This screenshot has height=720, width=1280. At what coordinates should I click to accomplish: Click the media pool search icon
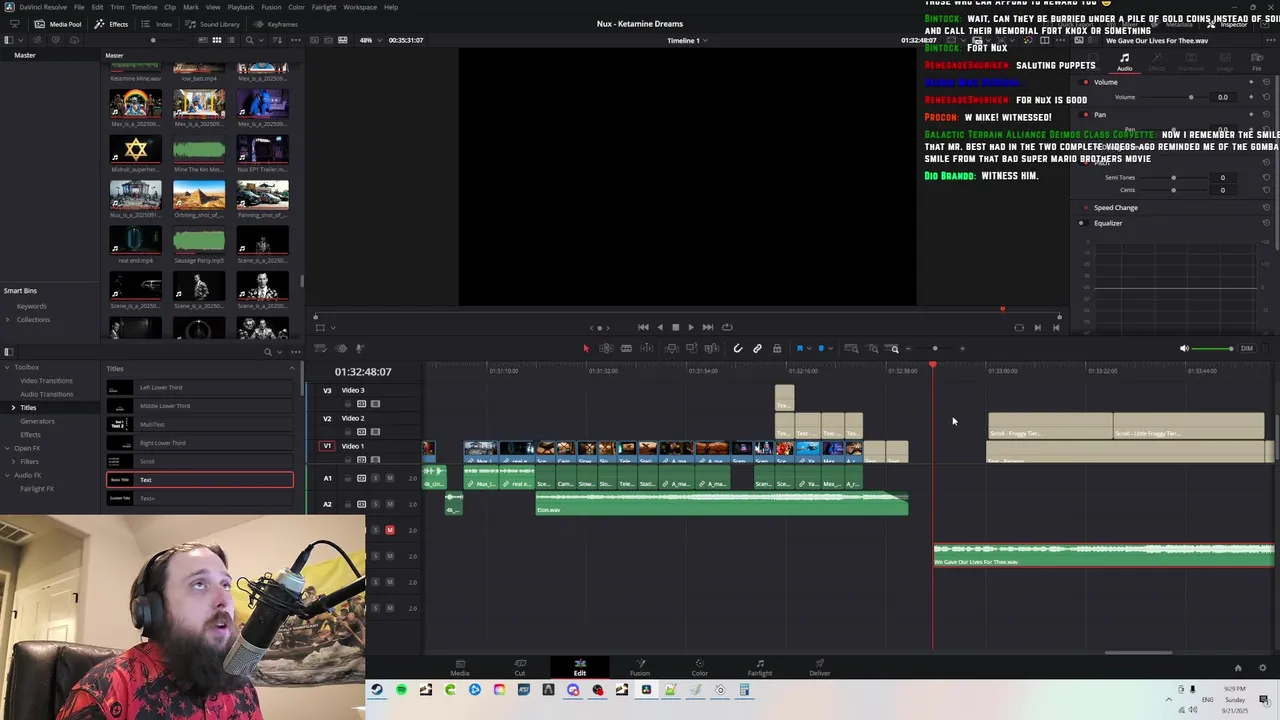pos(249,40)
